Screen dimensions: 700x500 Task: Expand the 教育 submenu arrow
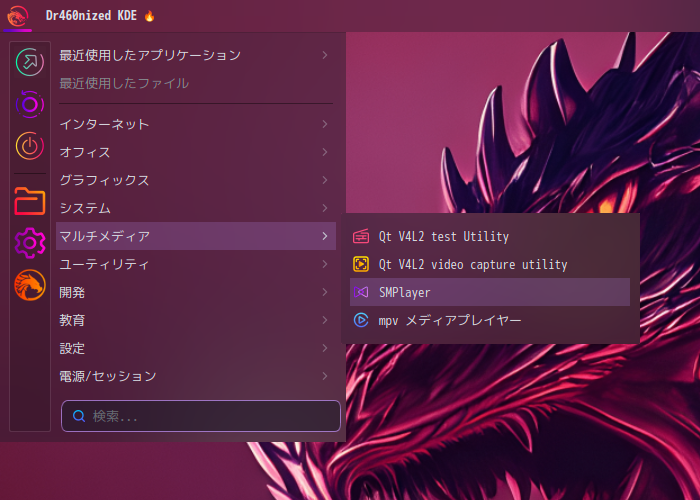[325, 320]
